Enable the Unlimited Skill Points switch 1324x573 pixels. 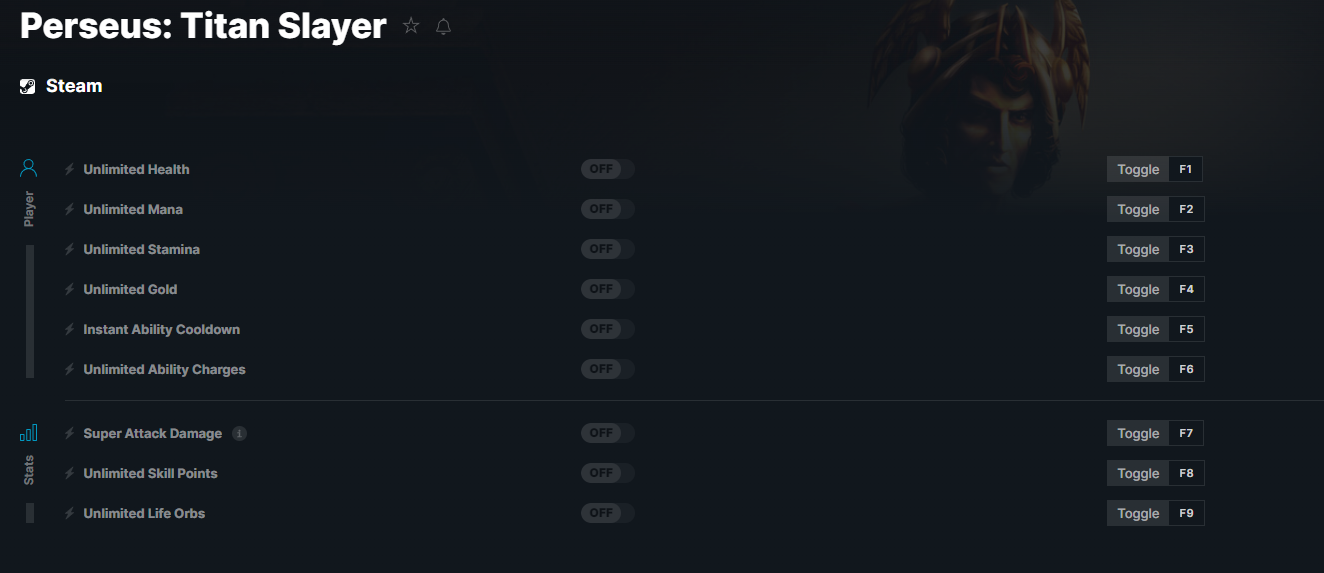(x=608, y=473)
